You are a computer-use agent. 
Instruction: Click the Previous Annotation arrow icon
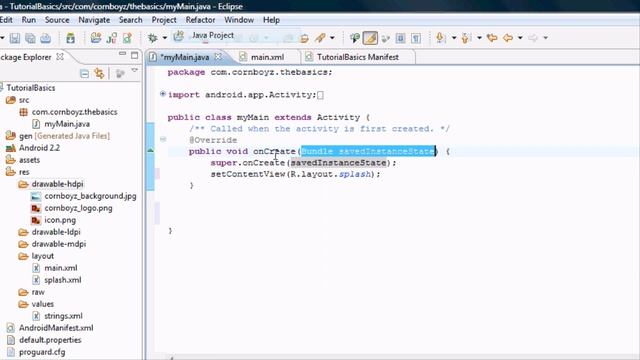(x=466, y=38)
